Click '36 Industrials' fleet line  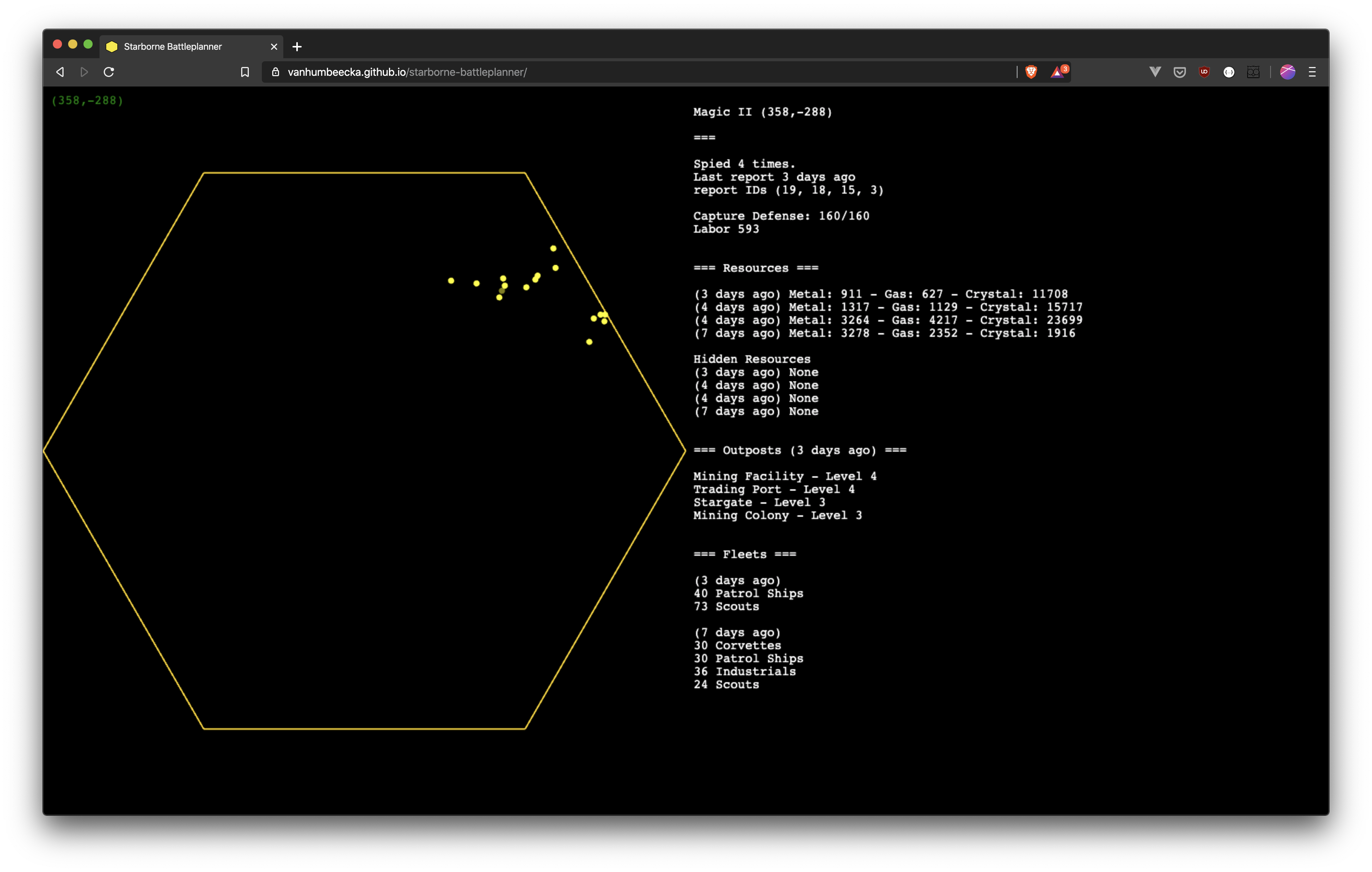pyautogui.click(x=744, y=672)
